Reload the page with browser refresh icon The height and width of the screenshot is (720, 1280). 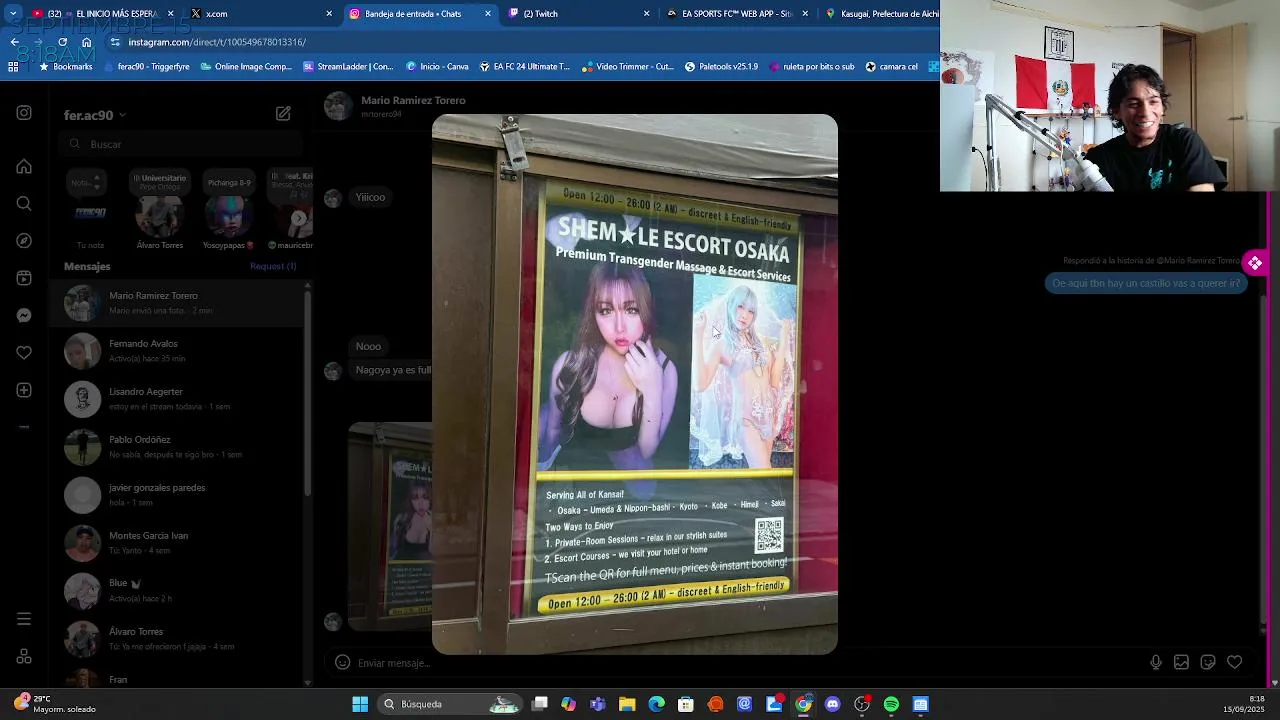pyautogui.click(x=62, y=42)
